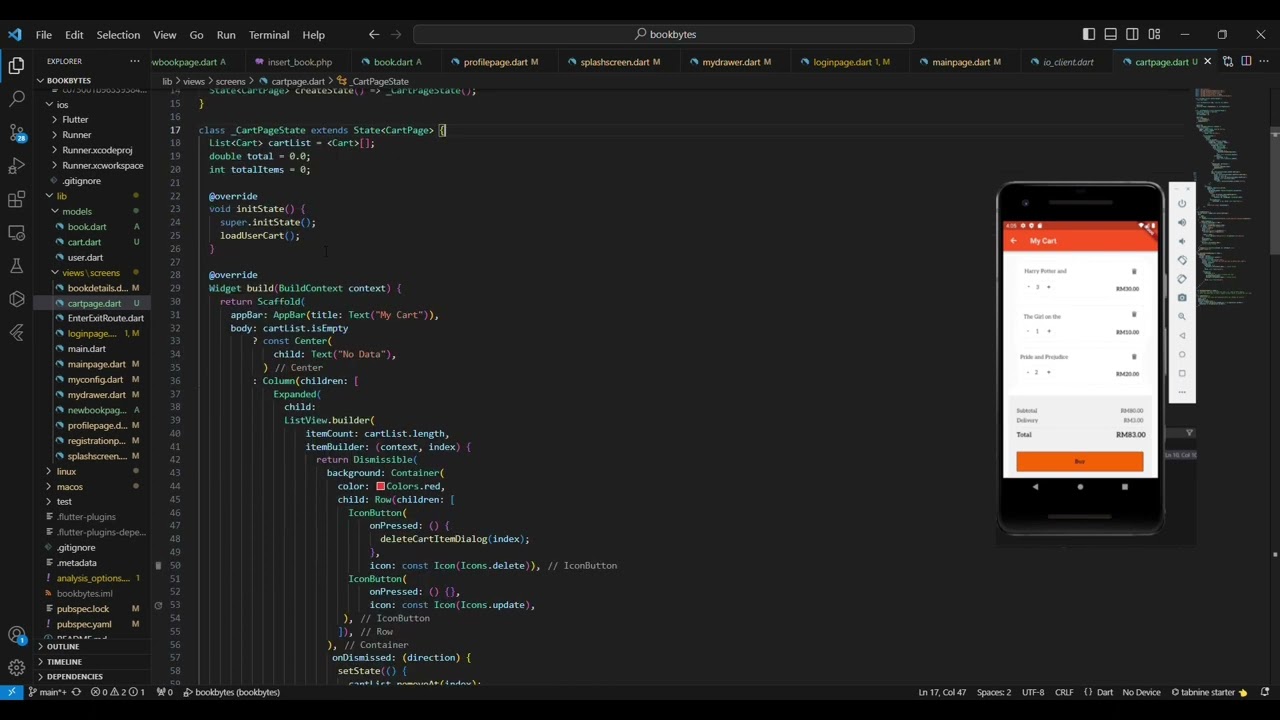The image size is (1280, 720).
Task: Toggle the bottom panel layout
Action: coord(1110,34)
